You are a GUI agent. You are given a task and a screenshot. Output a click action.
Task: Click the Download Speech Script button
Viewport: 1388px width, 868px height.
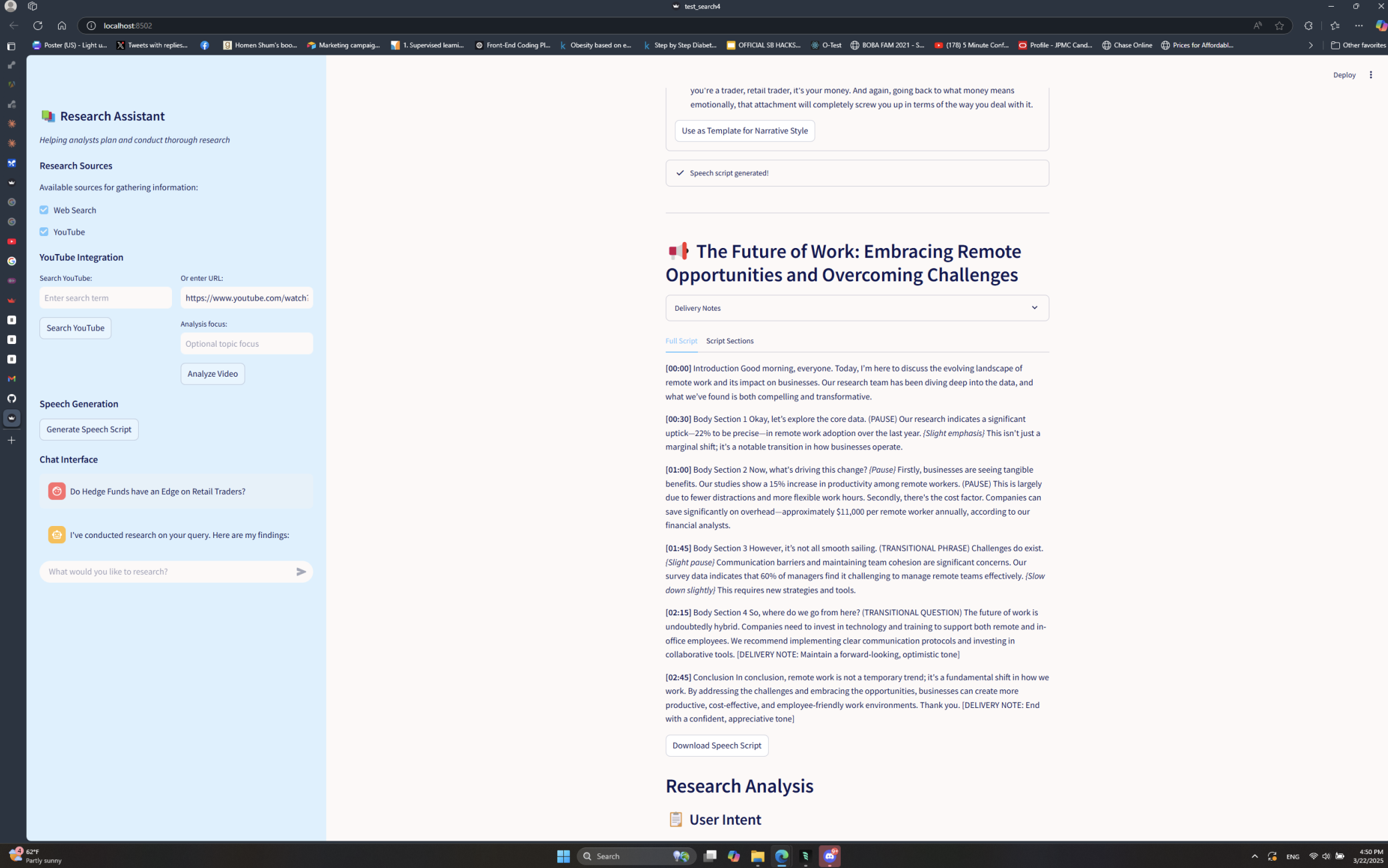[x=716, y=745]
